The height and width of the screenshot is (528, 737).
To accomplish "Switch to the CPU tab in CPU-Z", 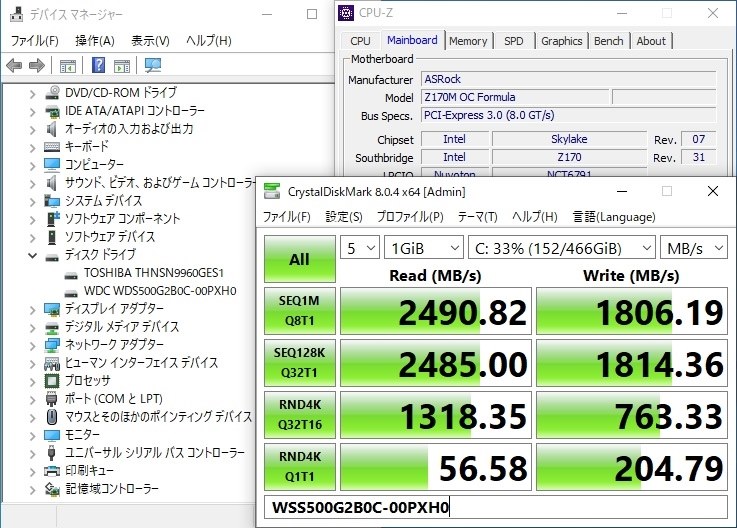I will click(360, 41).
